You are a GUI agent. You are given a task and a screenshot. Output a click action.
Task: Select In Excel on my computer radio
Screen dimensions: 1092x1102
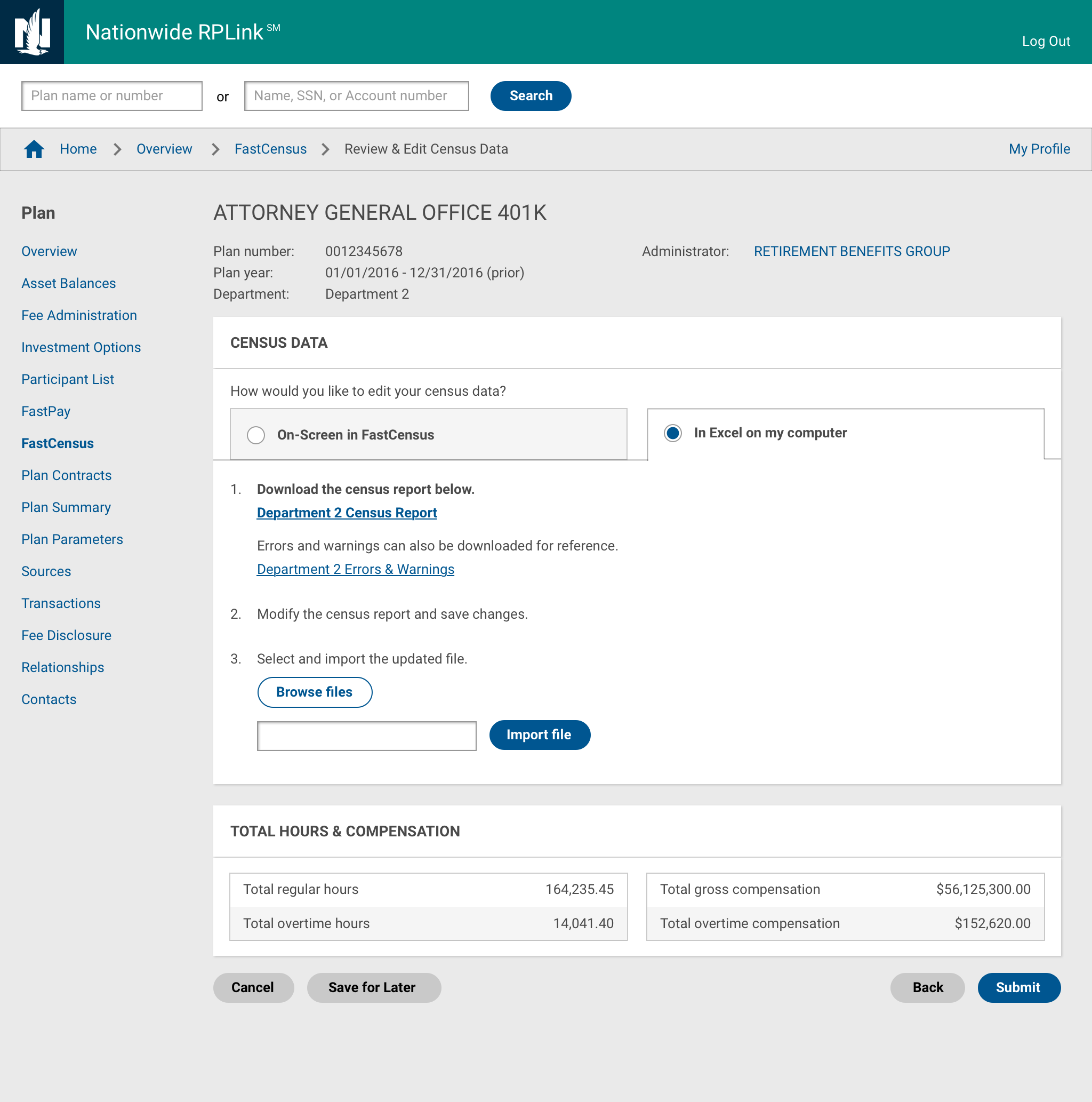(673, 433)
